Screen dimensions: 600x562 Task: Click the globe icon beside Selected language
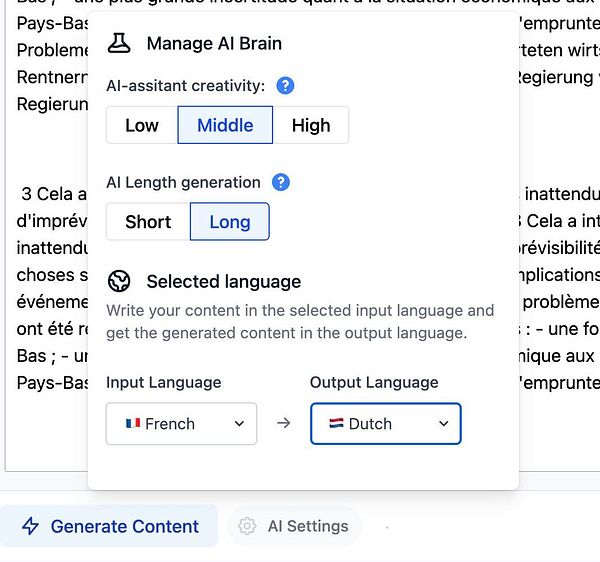[120, 281]
